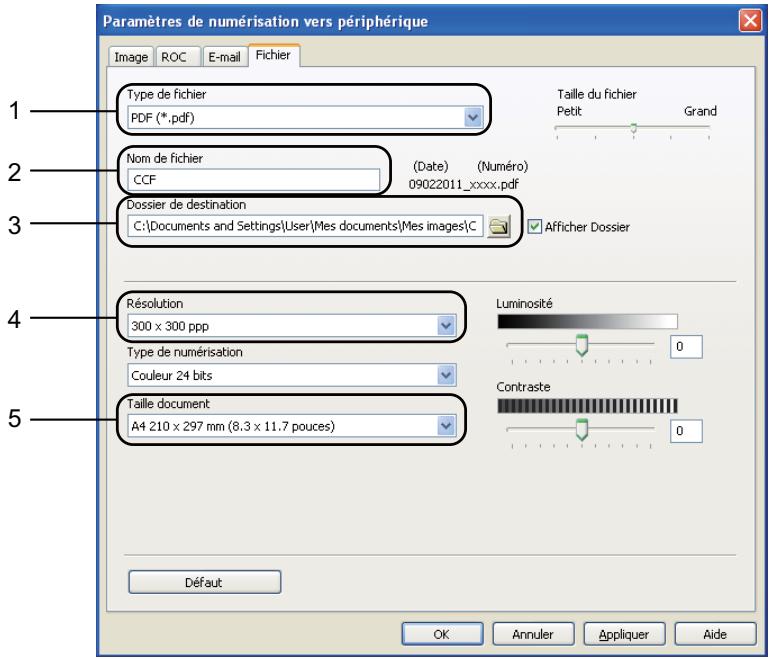Close the dialog with the red X
Viewport: 770px width, 659px height.
(x=750, y=21)
